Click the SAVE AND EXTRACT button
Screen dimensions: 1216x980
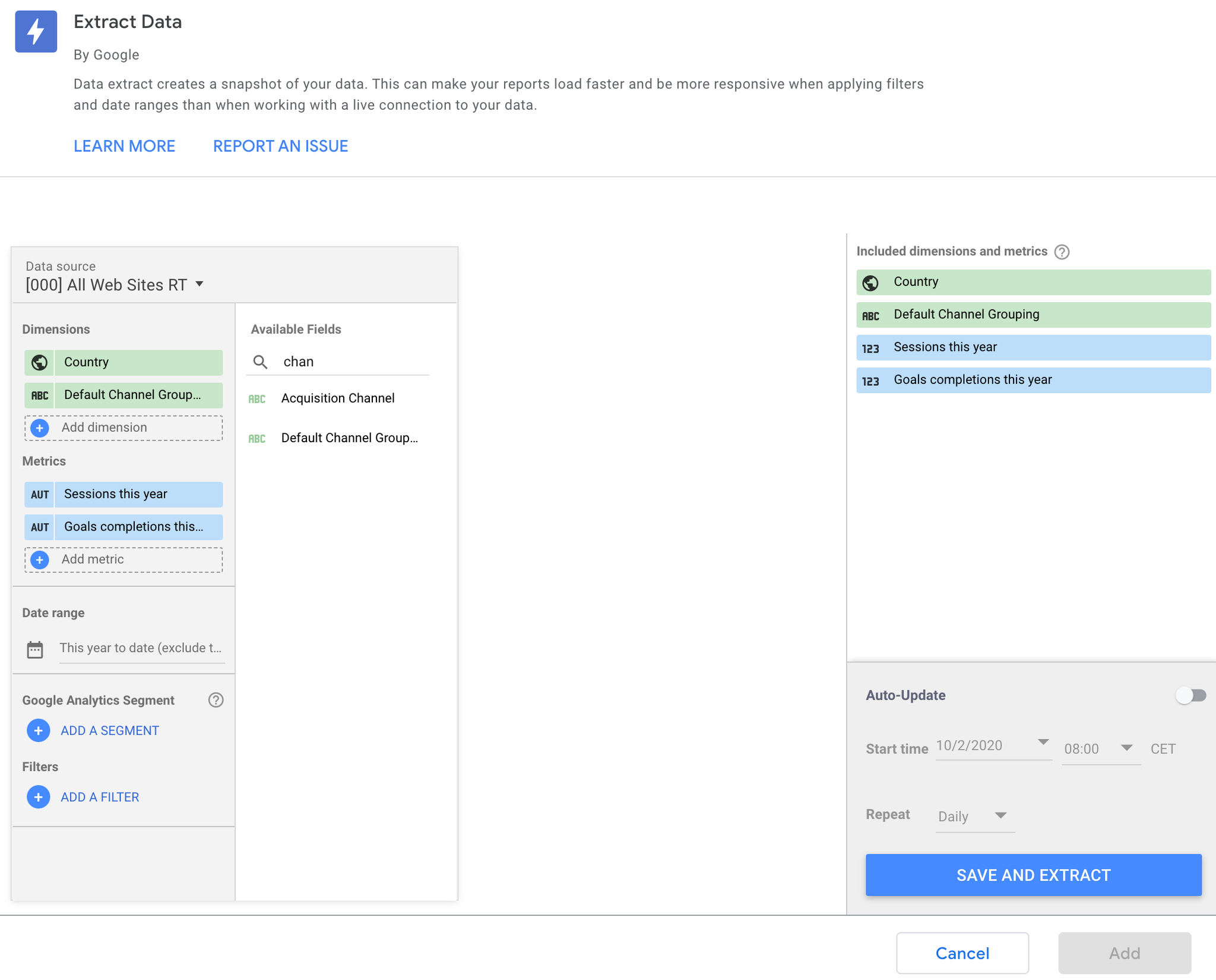[1033, 875]
